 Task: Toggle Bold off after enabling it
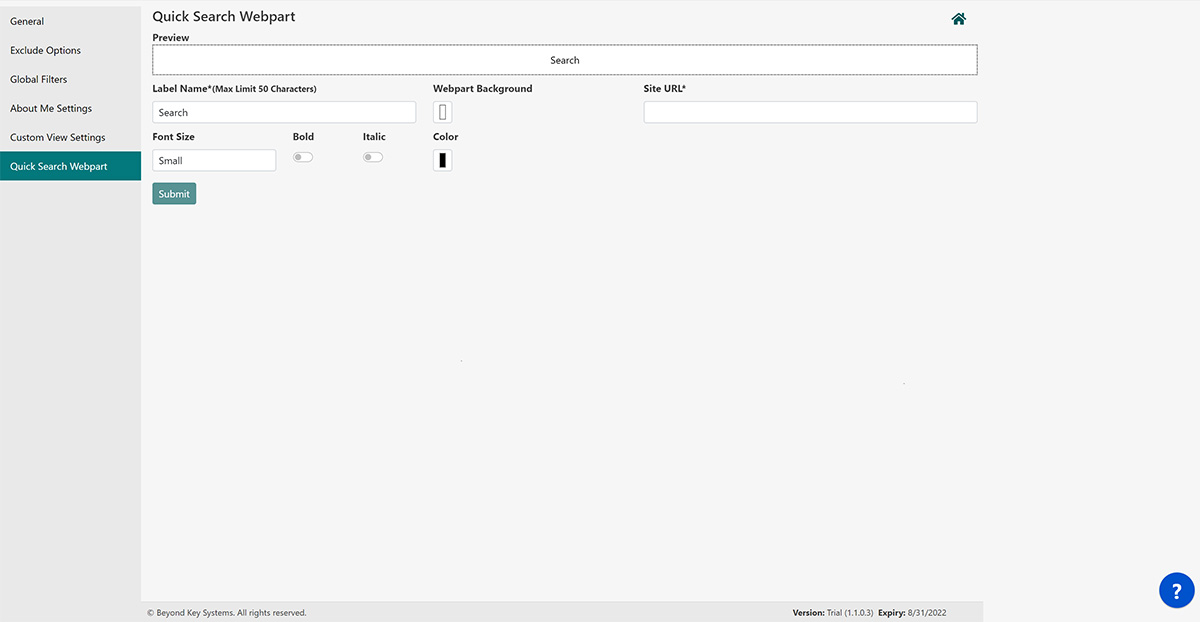click(302, 156)
